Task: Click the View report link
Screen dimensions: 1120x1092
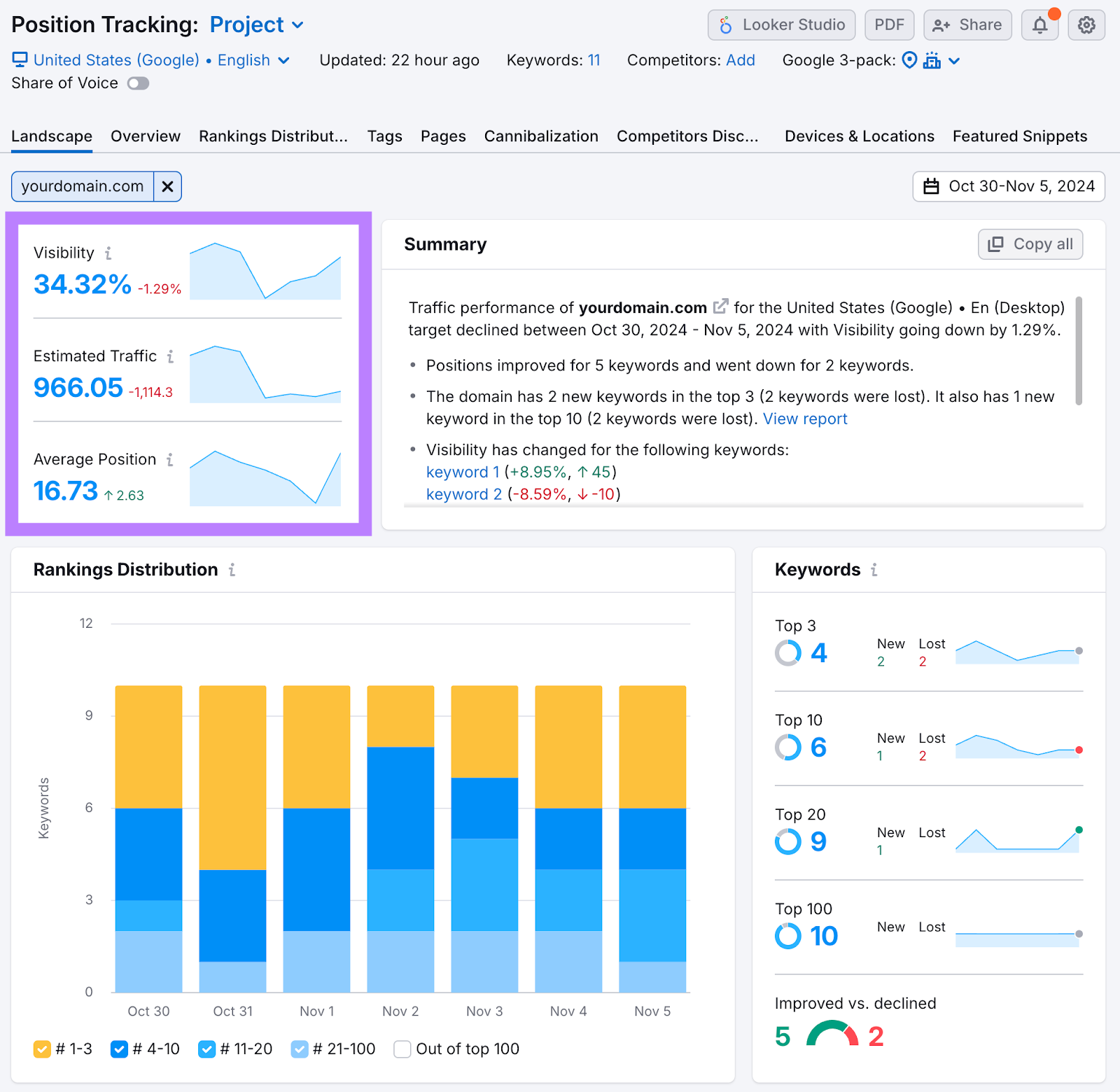Action: tap(805, 419)
